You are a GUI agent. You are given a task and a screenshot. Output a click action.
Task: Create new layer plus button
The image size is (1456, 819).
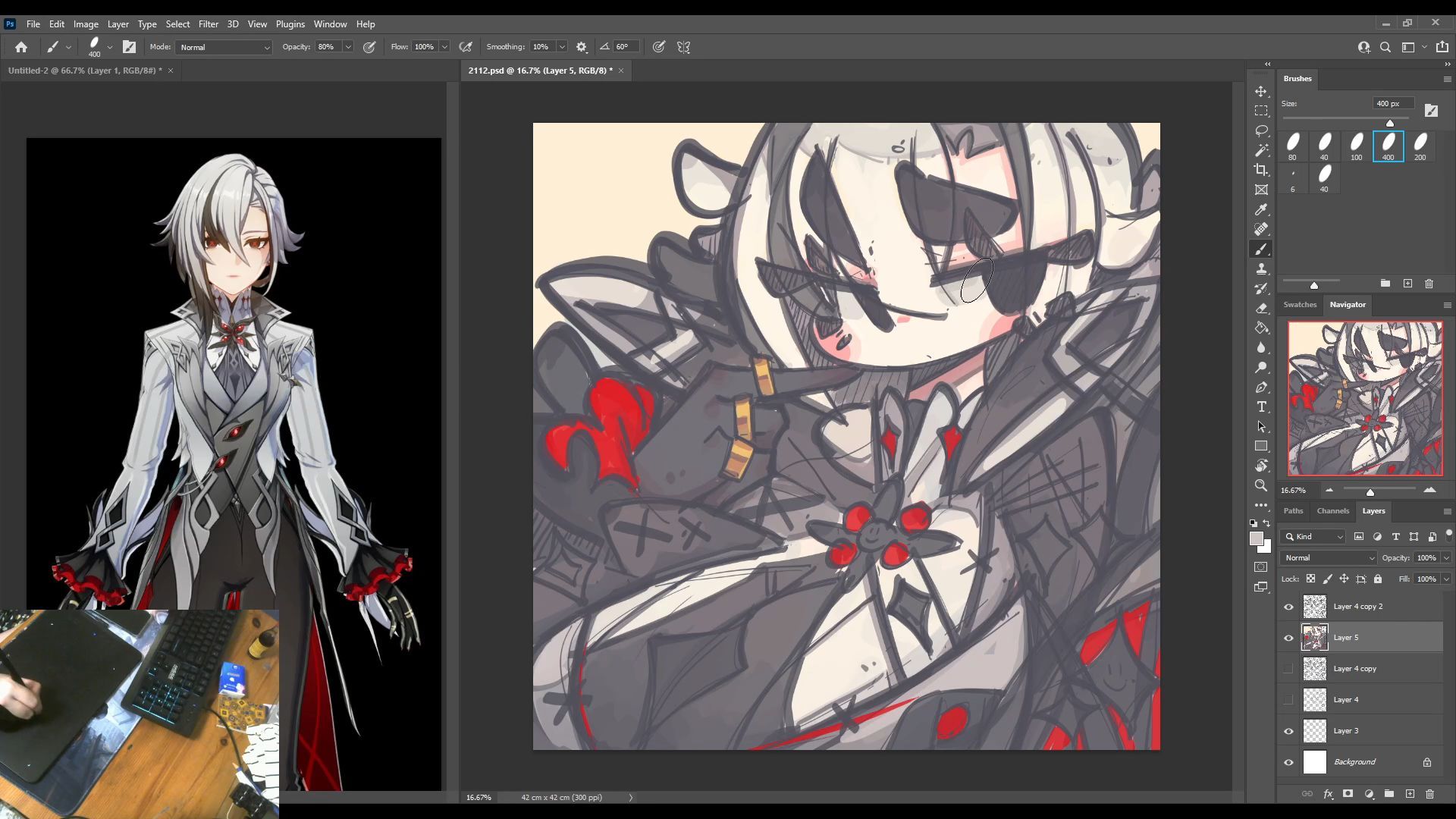(x=1410, y=794)
